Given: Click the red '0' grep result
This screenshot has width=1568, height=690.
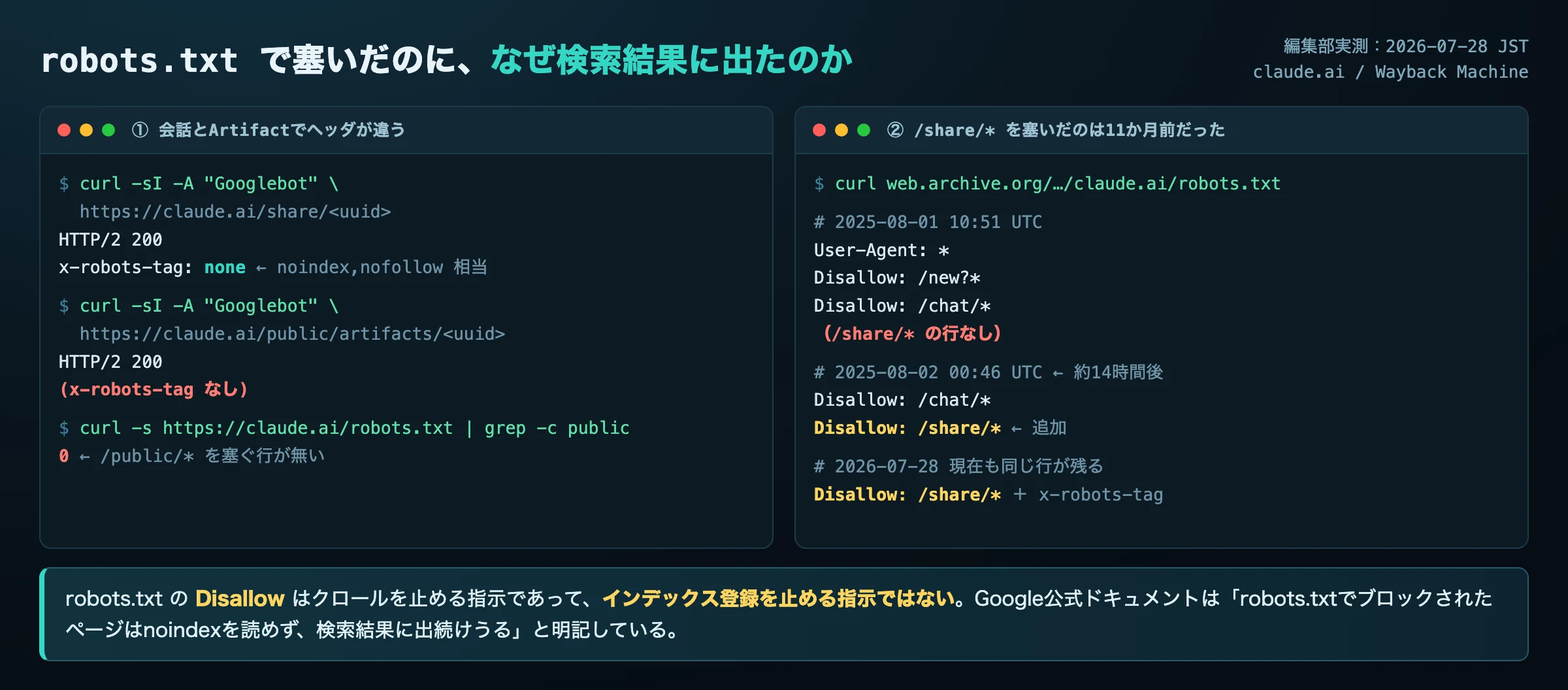Looking at the screenshot, I should 63,456.
